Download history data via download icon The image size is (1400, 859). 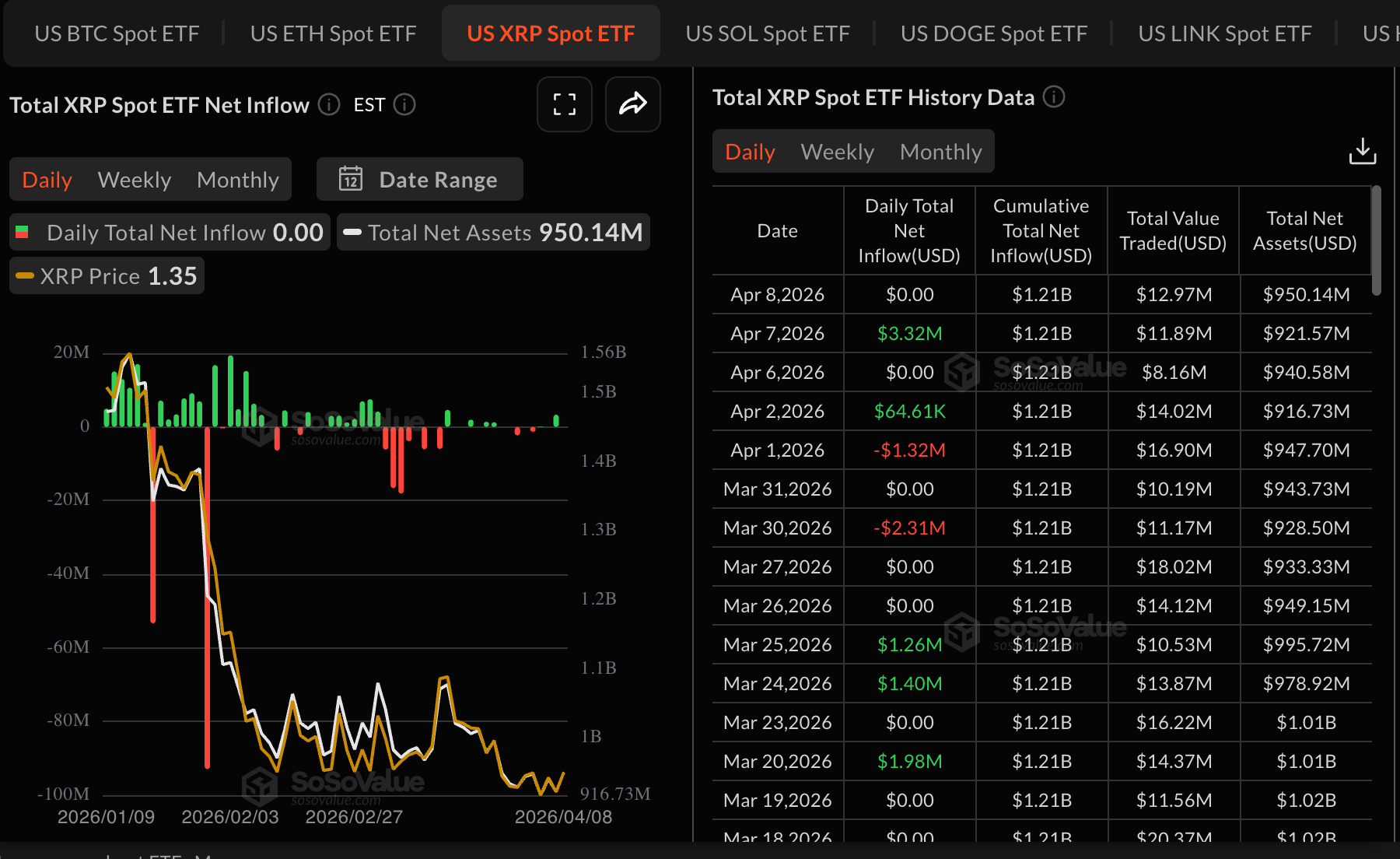[x=1362, y=151]
